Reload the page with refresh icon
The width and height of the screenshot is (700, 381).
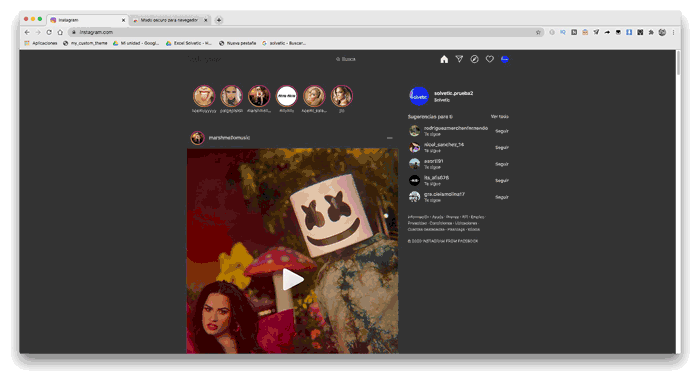[49, 32]
